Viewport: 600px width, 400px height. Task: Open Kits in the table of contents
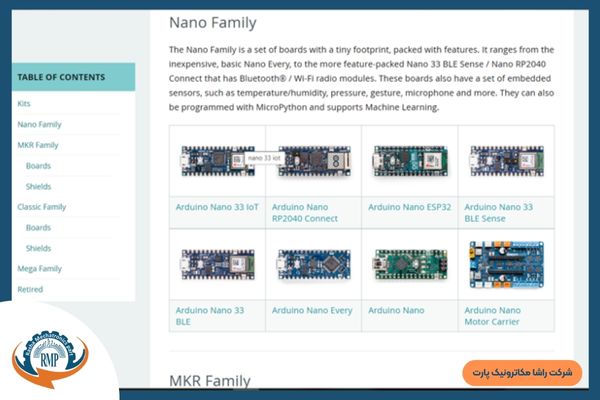pos(24,104)
